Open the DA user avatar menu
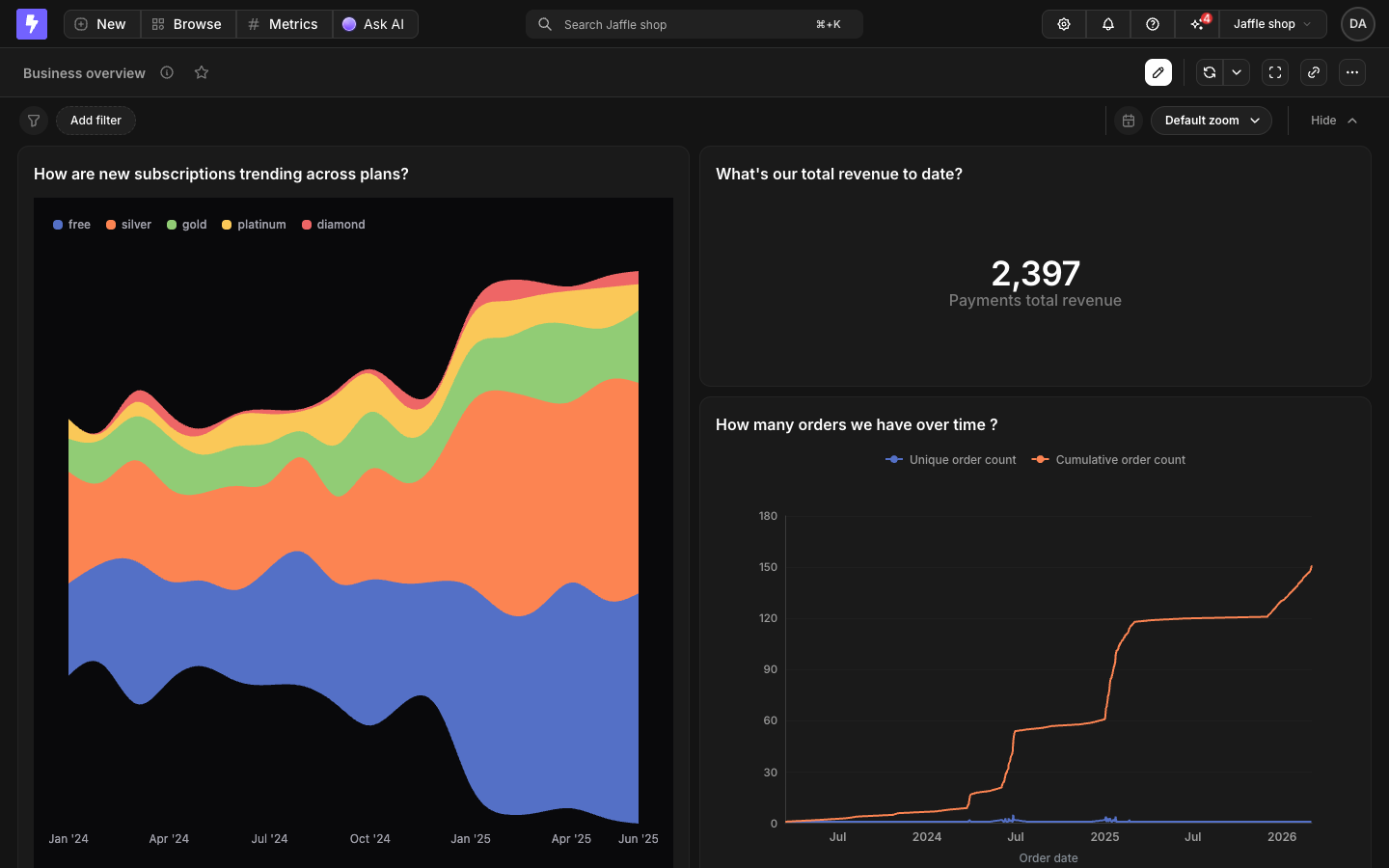Image resolution: width=1389 pixels, height=868 pixels. point(1358,24)
